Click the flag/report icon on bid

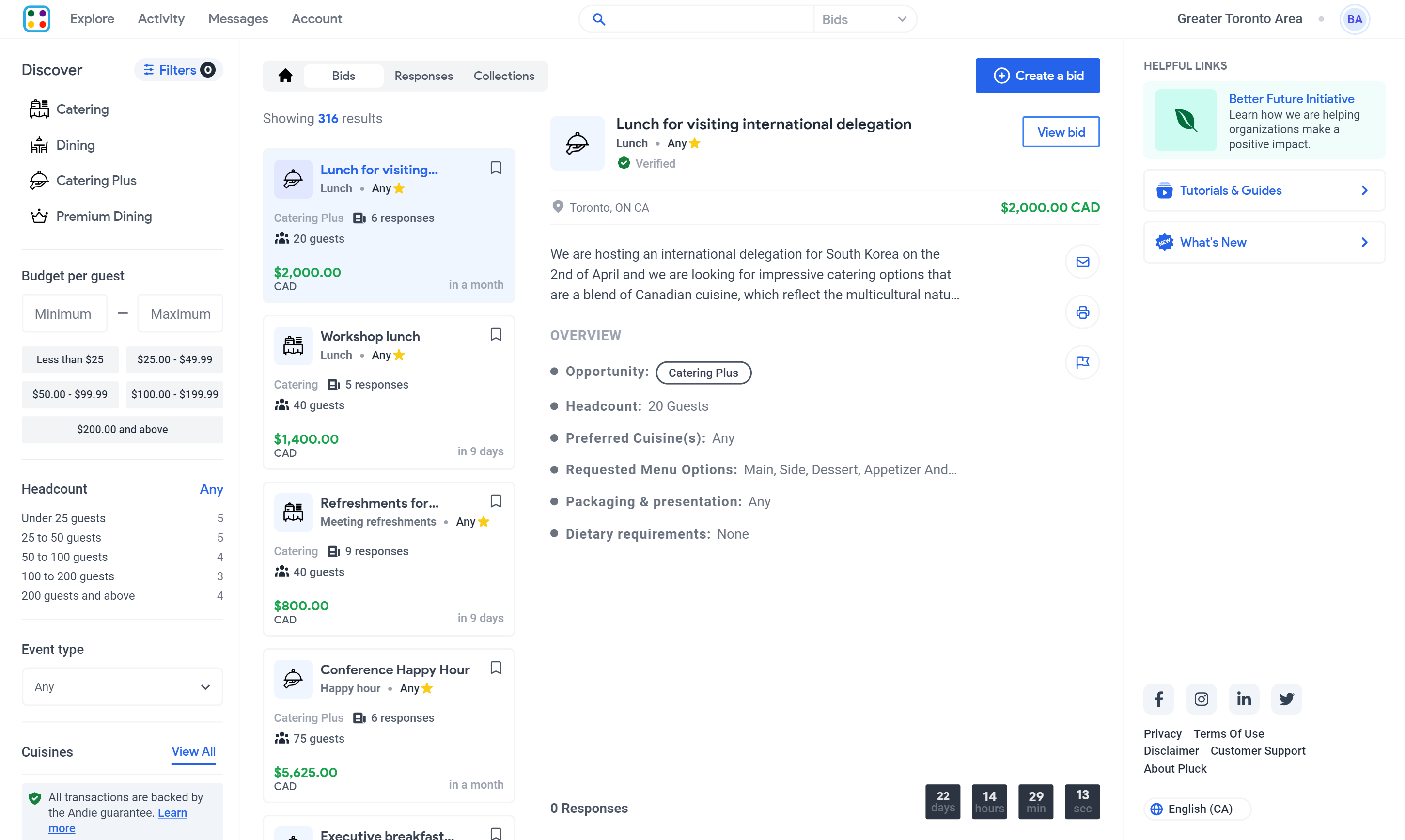1083,362
